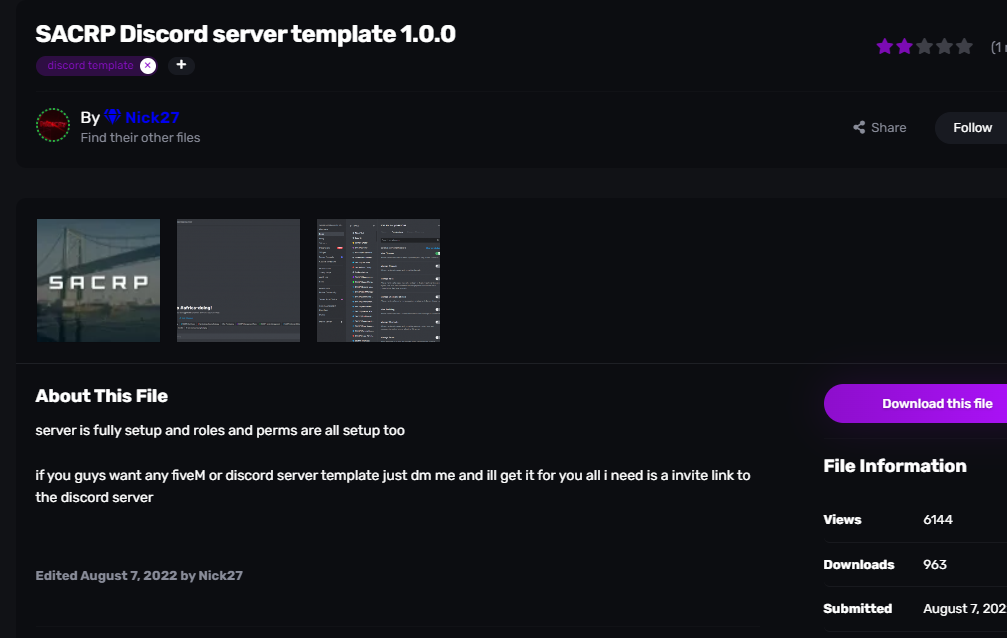The image size is (1007, 638).
Task: Rate the file three stars
Action: (925, 47)
